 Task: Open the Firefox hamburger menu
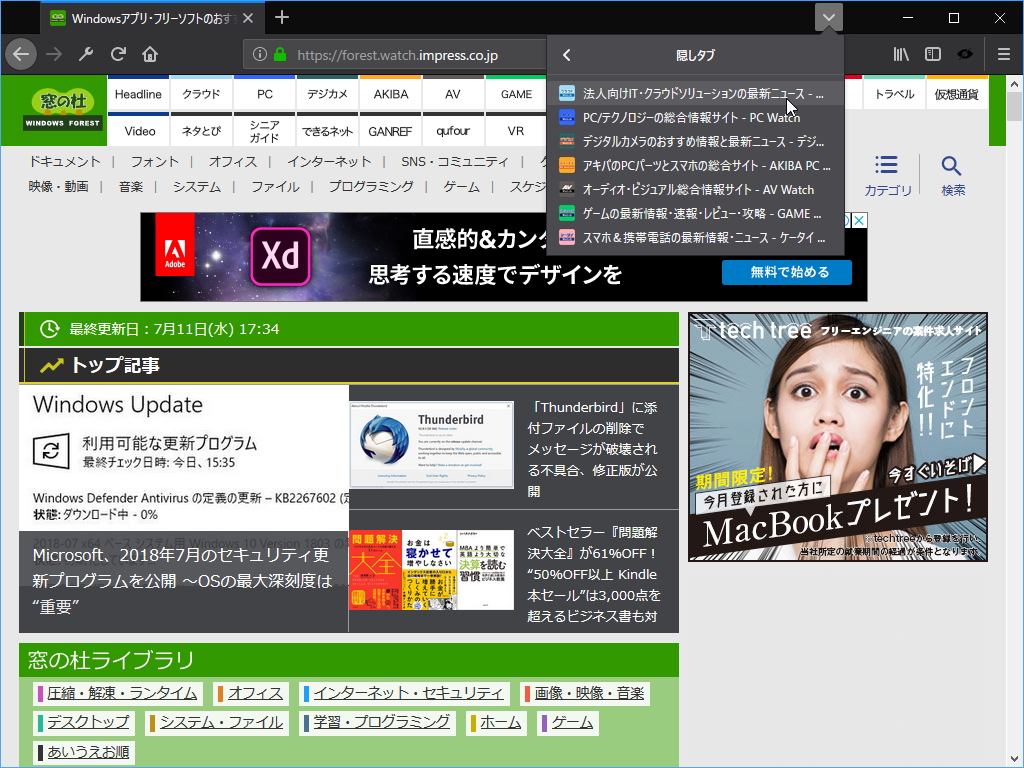pos(1004,54)
